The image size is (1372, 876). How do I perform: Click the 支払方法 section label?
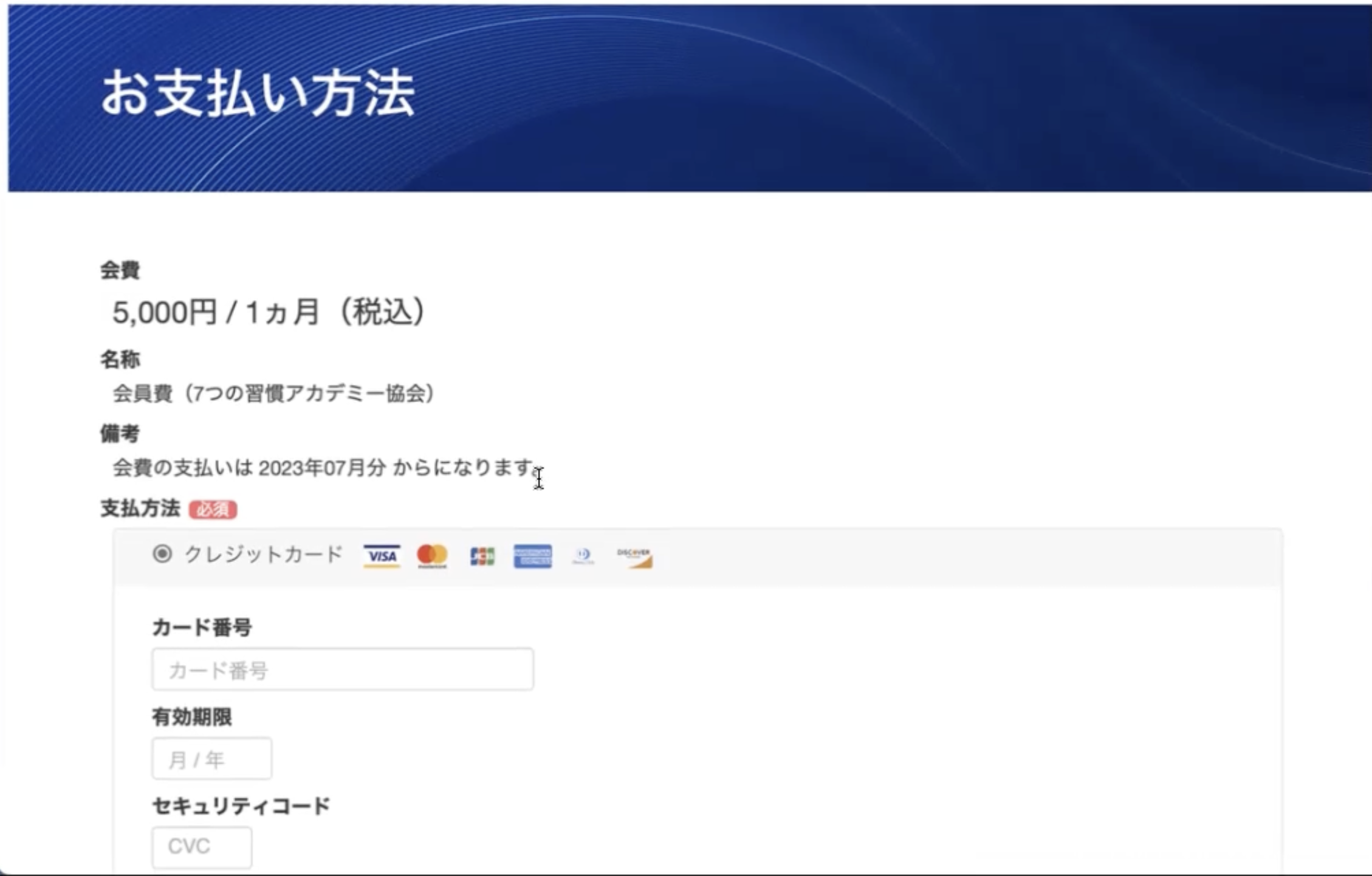click(x=140, y=508)
